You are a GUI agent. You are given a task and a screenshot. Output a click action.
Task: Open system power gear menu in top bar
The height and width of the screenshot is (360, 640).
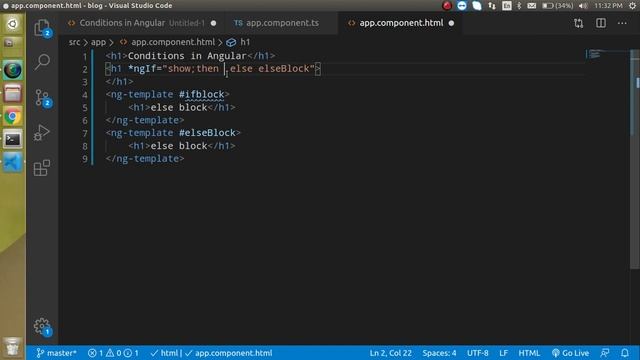pyautogui.click(x=632, y=5)
